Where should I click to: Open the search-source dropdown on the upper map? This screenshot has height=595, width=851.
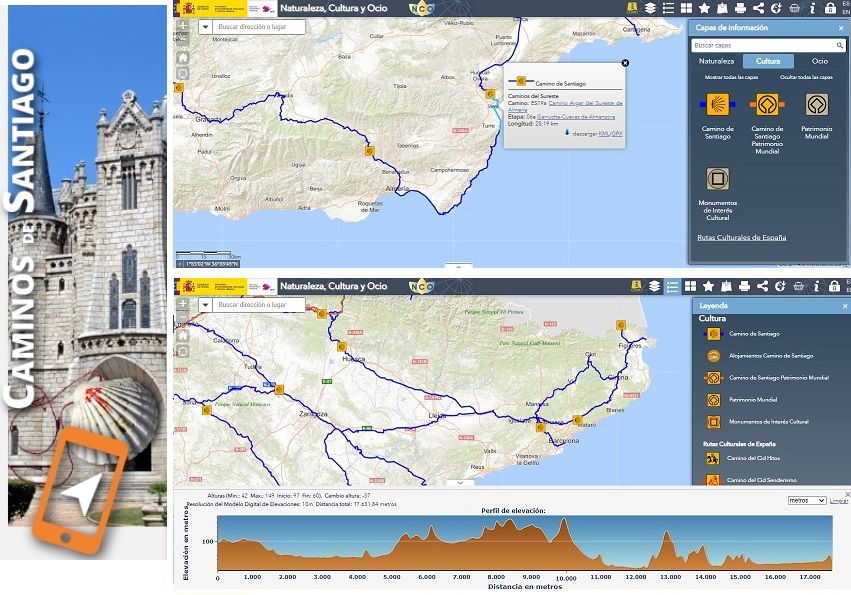pyautogui.click(x=205, y=27)
